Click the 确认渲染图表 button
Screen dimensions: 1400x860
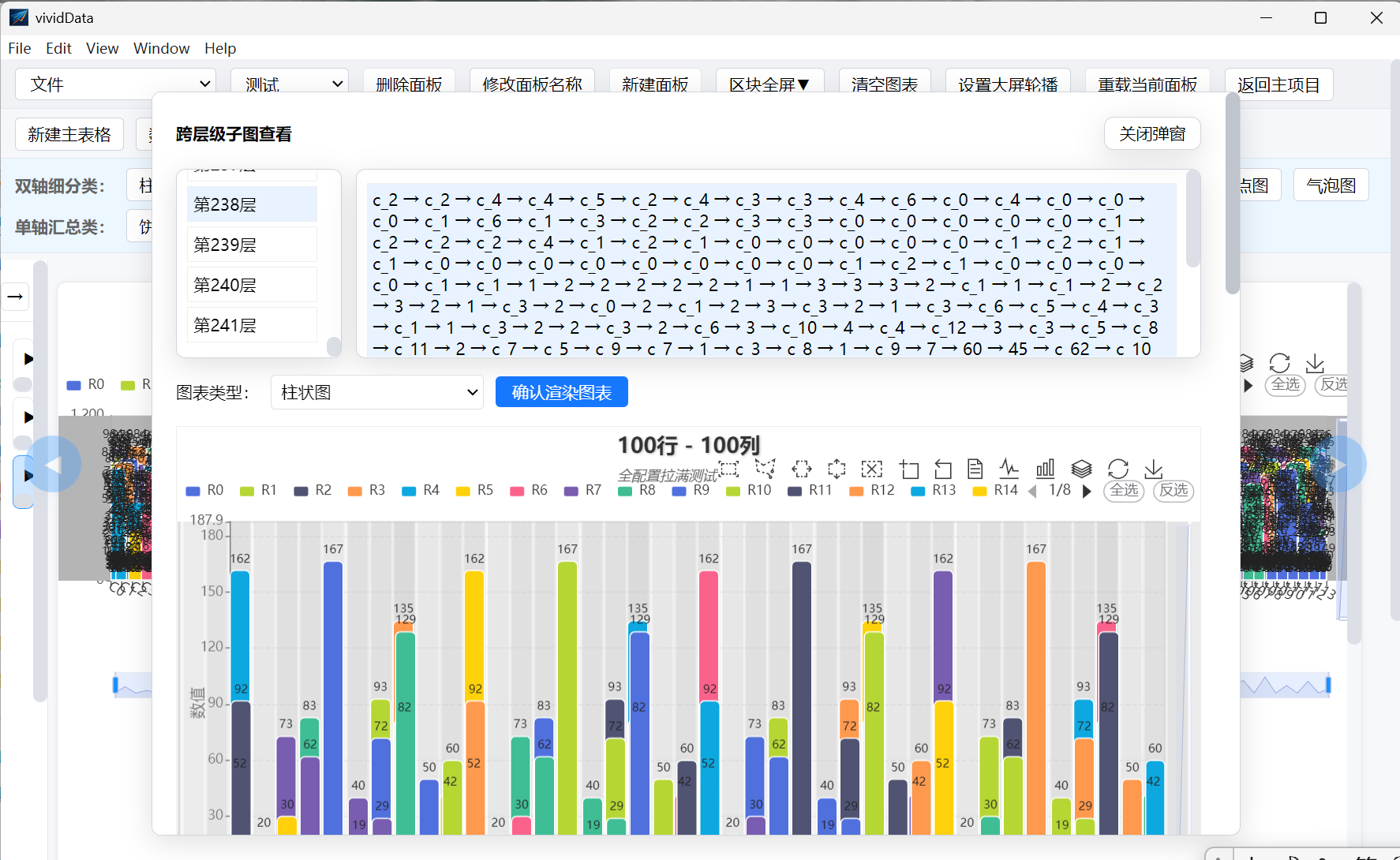[562, 392]
